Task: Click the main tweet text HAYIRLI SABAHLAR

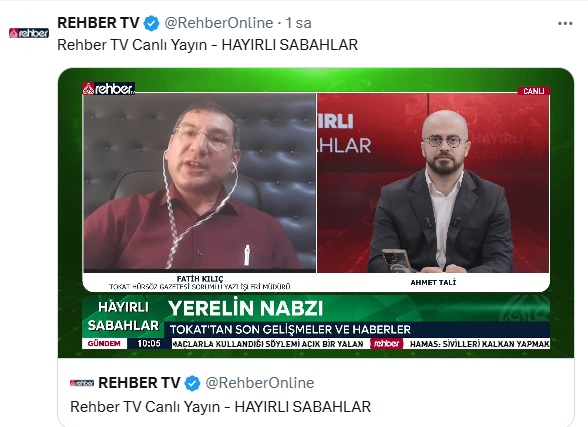Action: coord(290,45)
